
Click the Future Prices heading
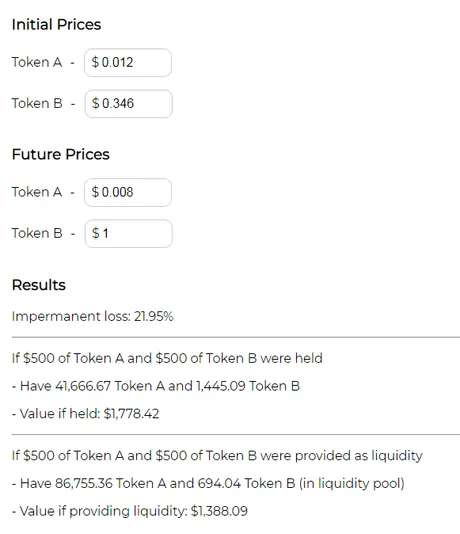61,154
